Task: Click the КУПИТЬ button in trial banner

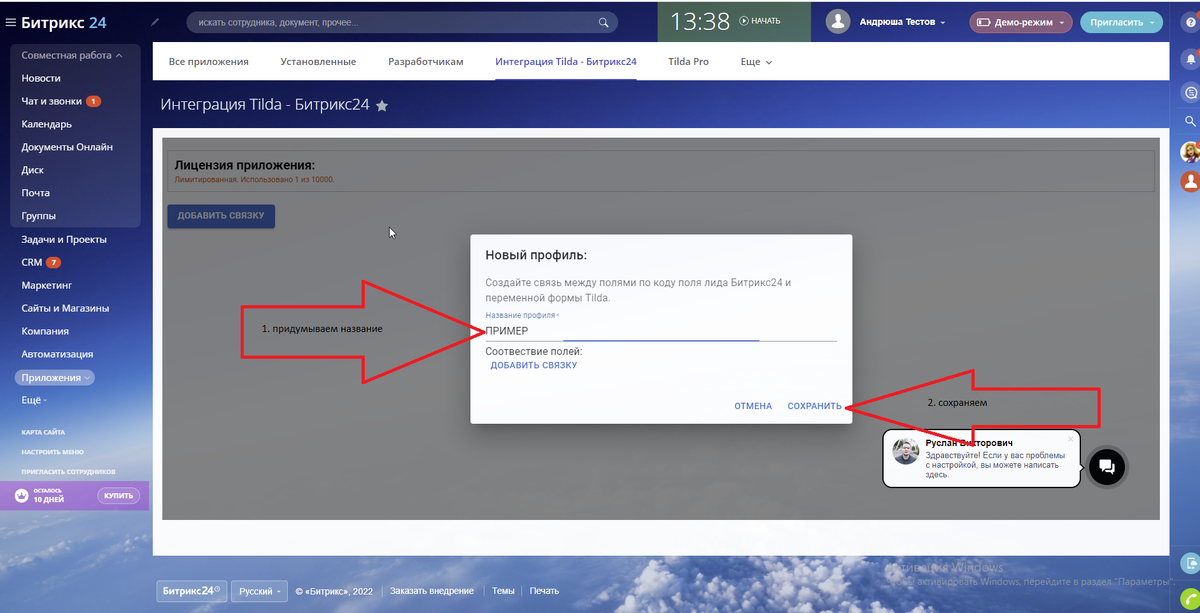Action: pyautogui.click(x=119, y=495)
